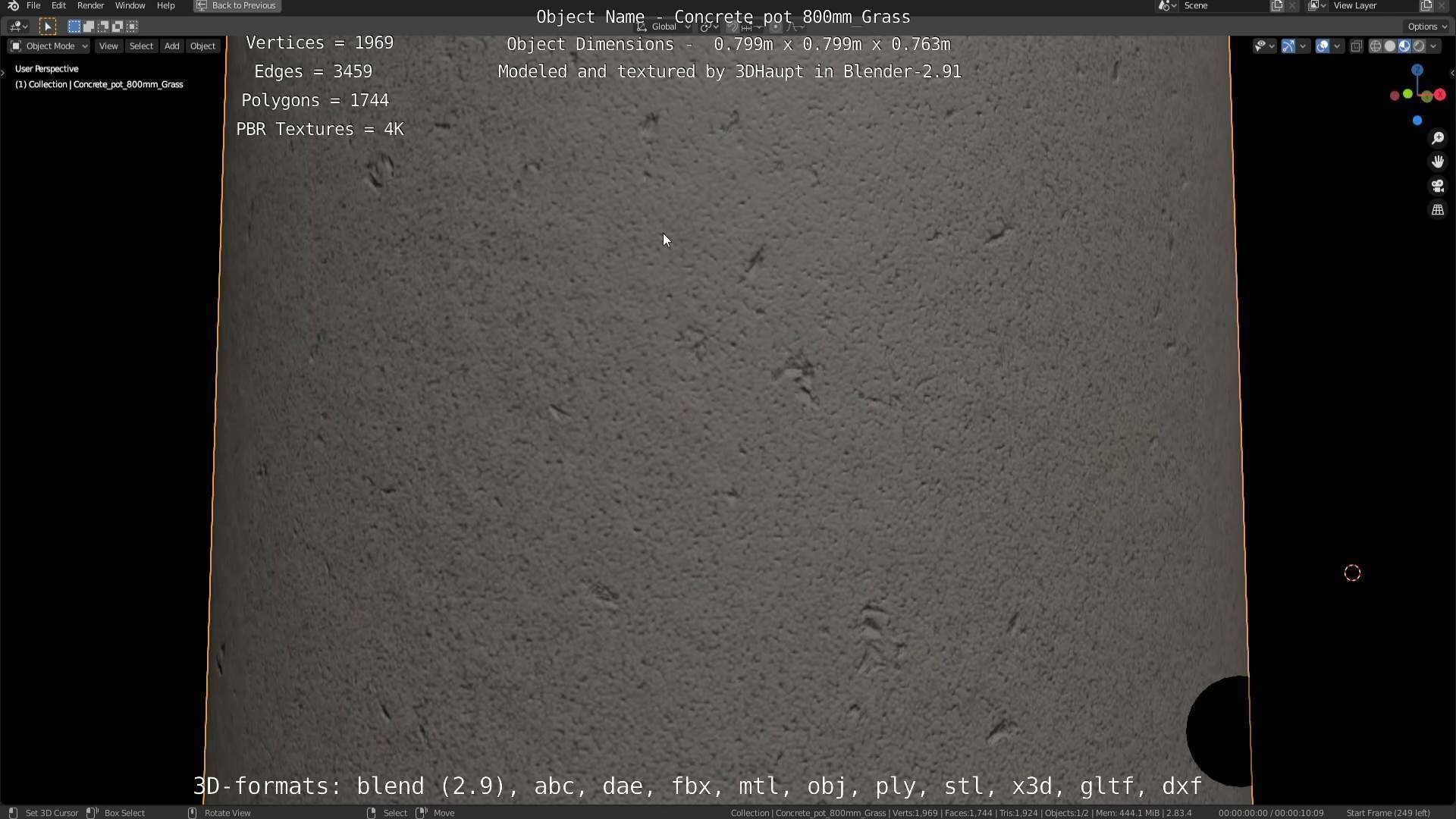The height and width of the screenshot is (819, 1456).
Task: Click the pan view hand icon
Action: (x=1438, y=162)
